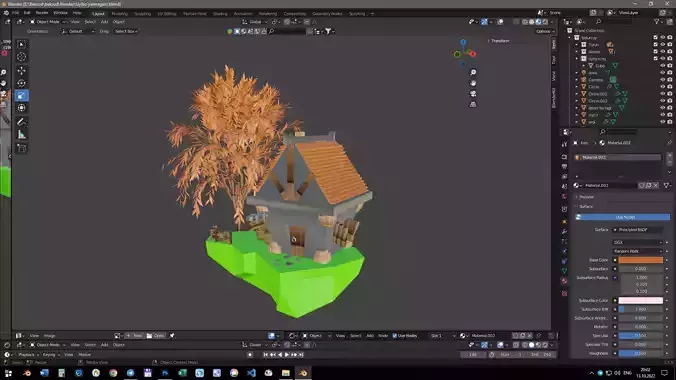Click the Windows Start button
The width and height of the screenshot is (676, 380).
[x=8, y=373]
